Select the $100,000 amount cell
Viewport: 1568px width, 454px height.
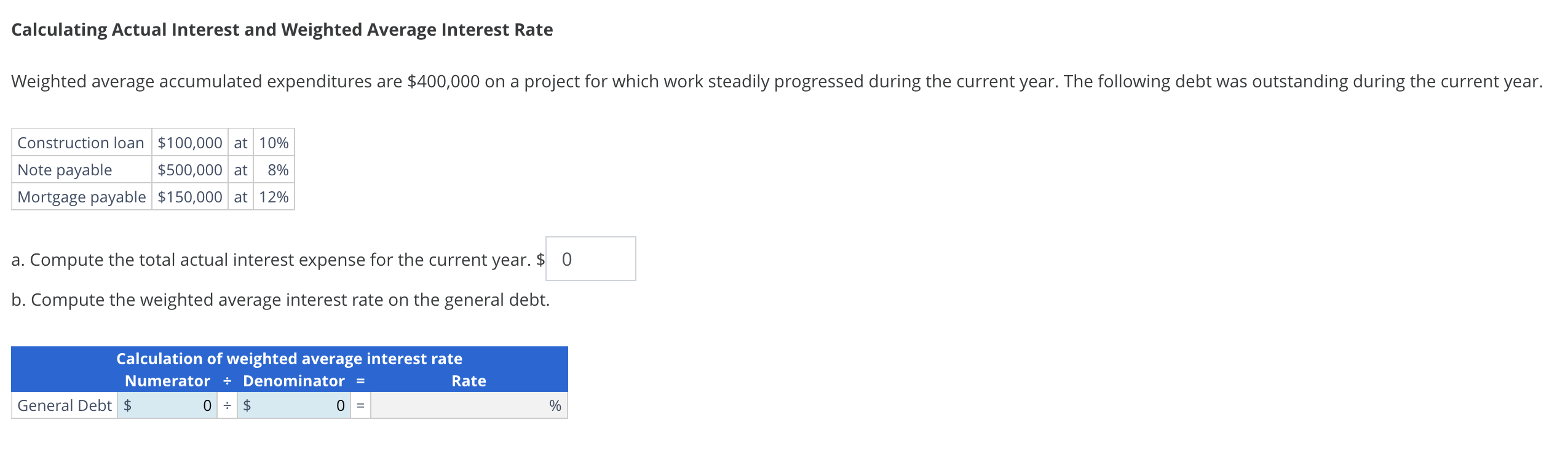189,142
